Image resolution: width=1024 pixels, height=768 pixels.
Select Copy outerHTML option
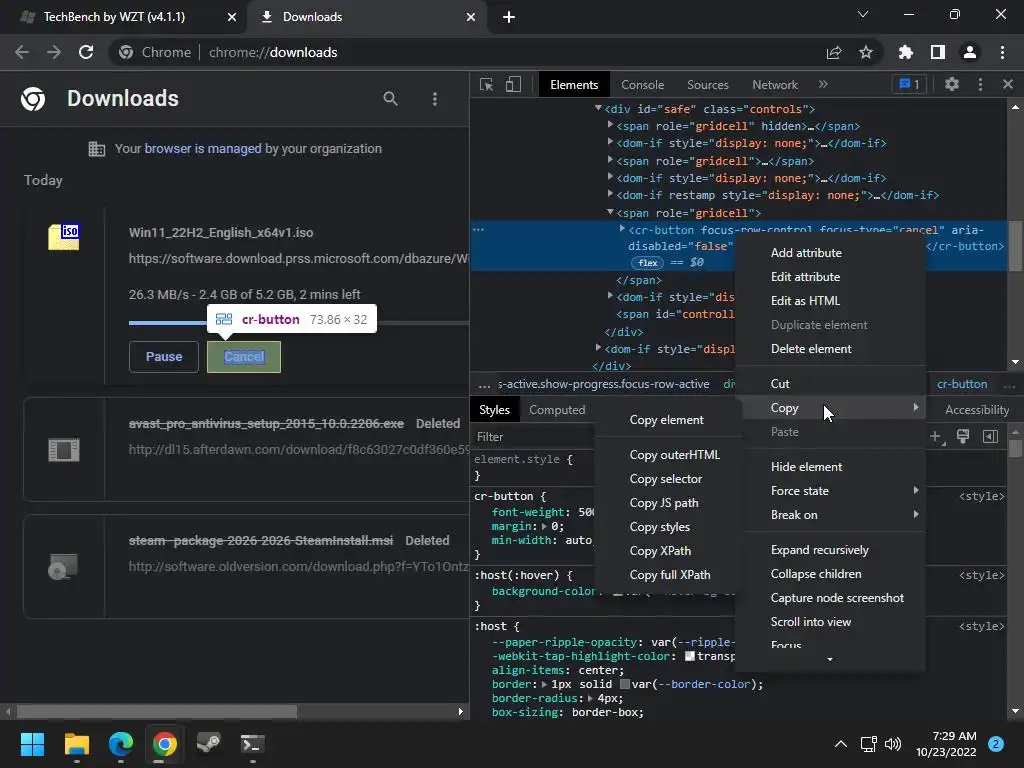[x=674, y=455]
